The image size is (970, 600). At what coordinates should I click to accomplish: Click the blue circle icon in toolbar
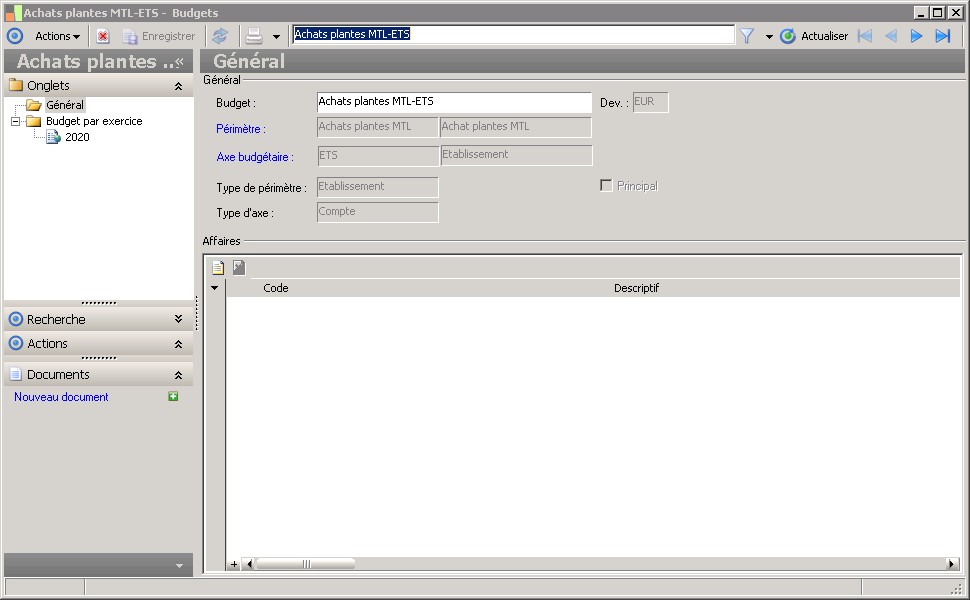15,36
